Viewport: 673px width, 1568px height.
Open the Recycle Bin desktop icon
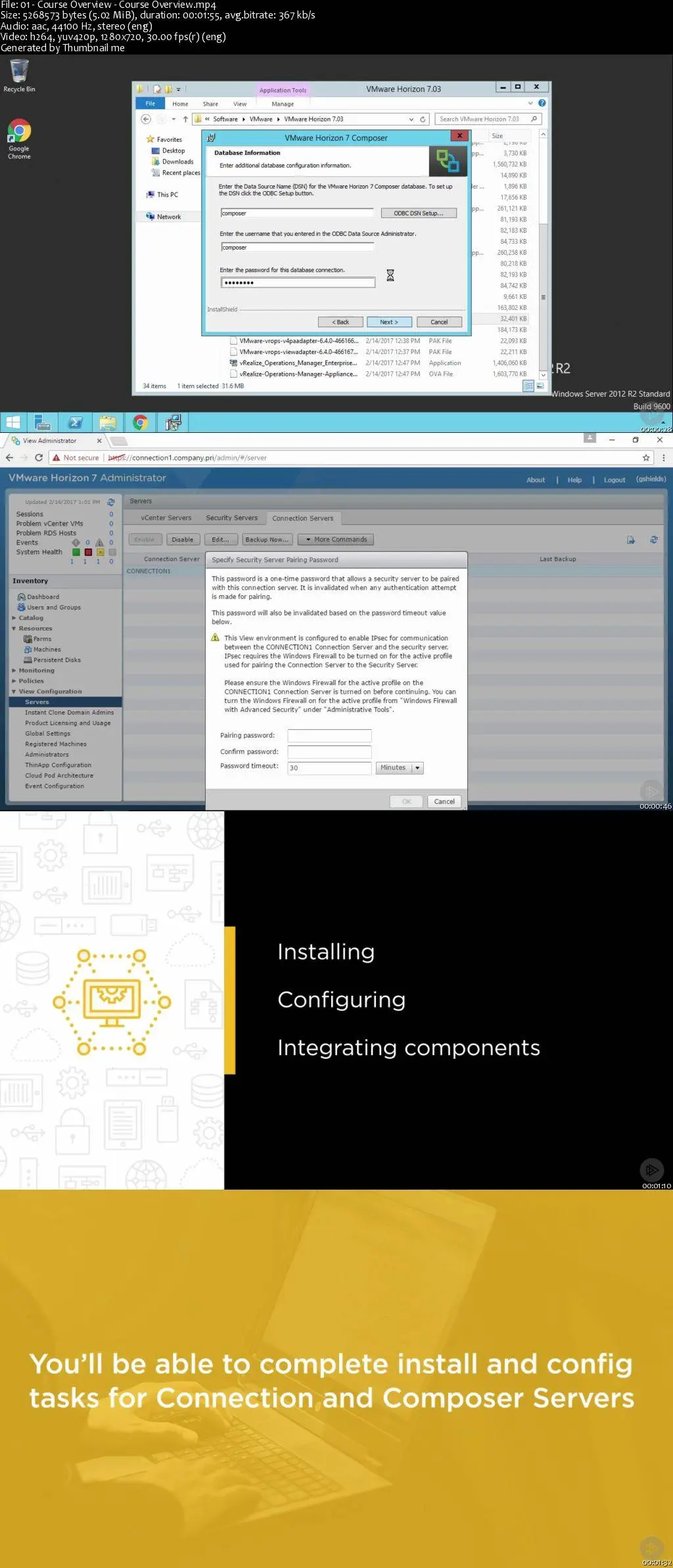click(19, 76)
